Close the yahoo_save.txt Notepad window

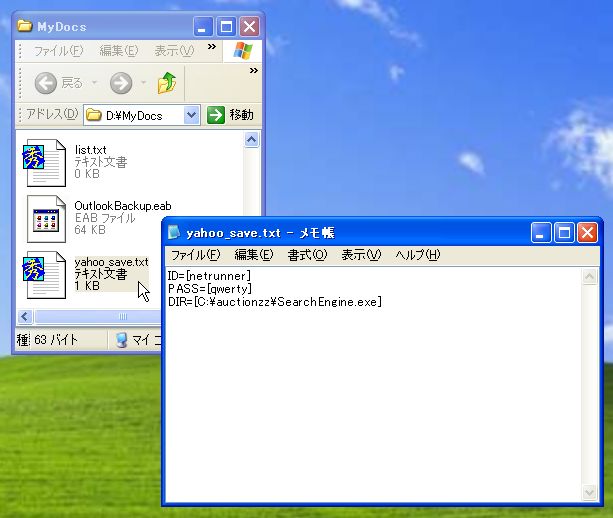point(587,233)
